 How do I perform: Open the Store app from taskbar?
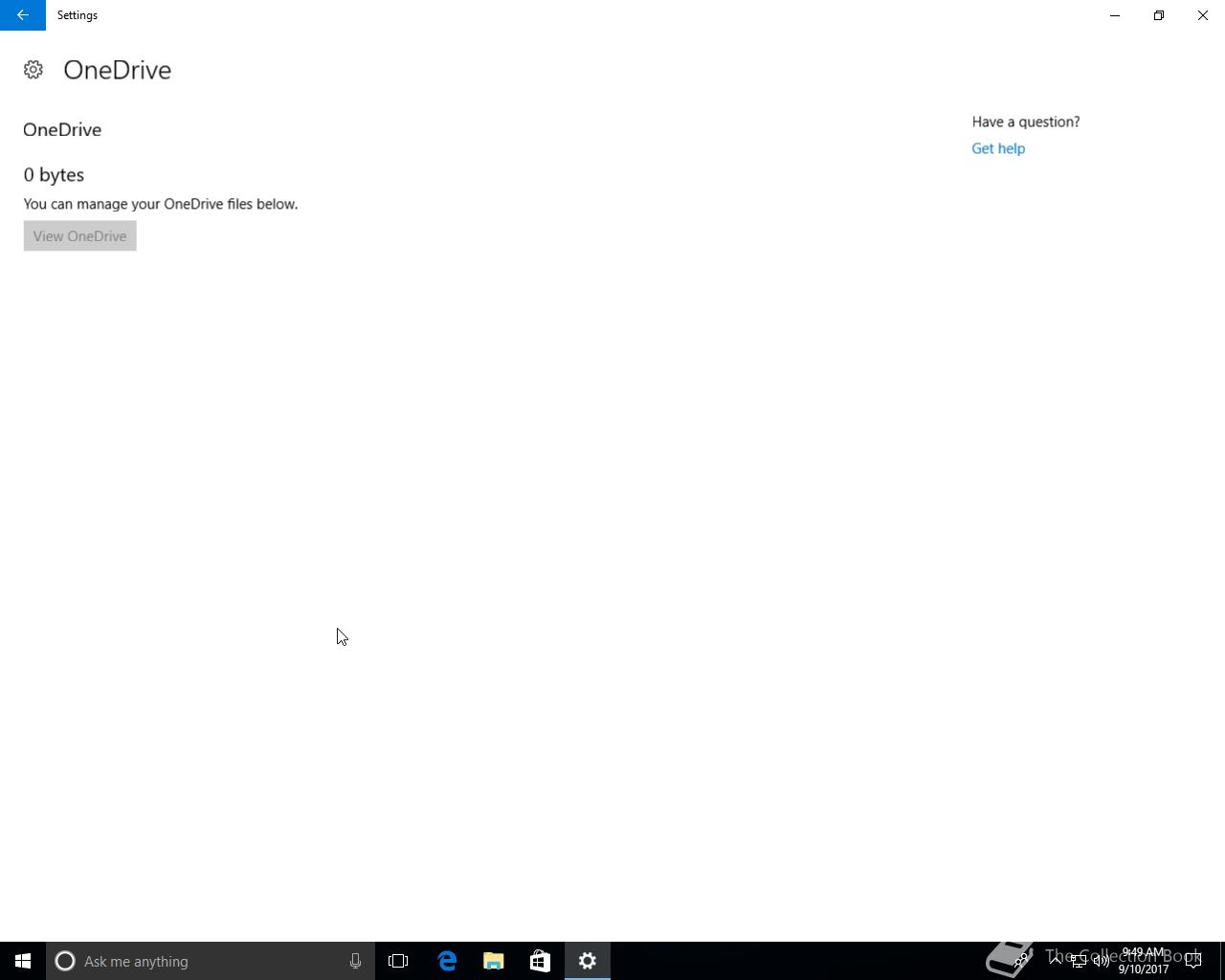point(540,961)
